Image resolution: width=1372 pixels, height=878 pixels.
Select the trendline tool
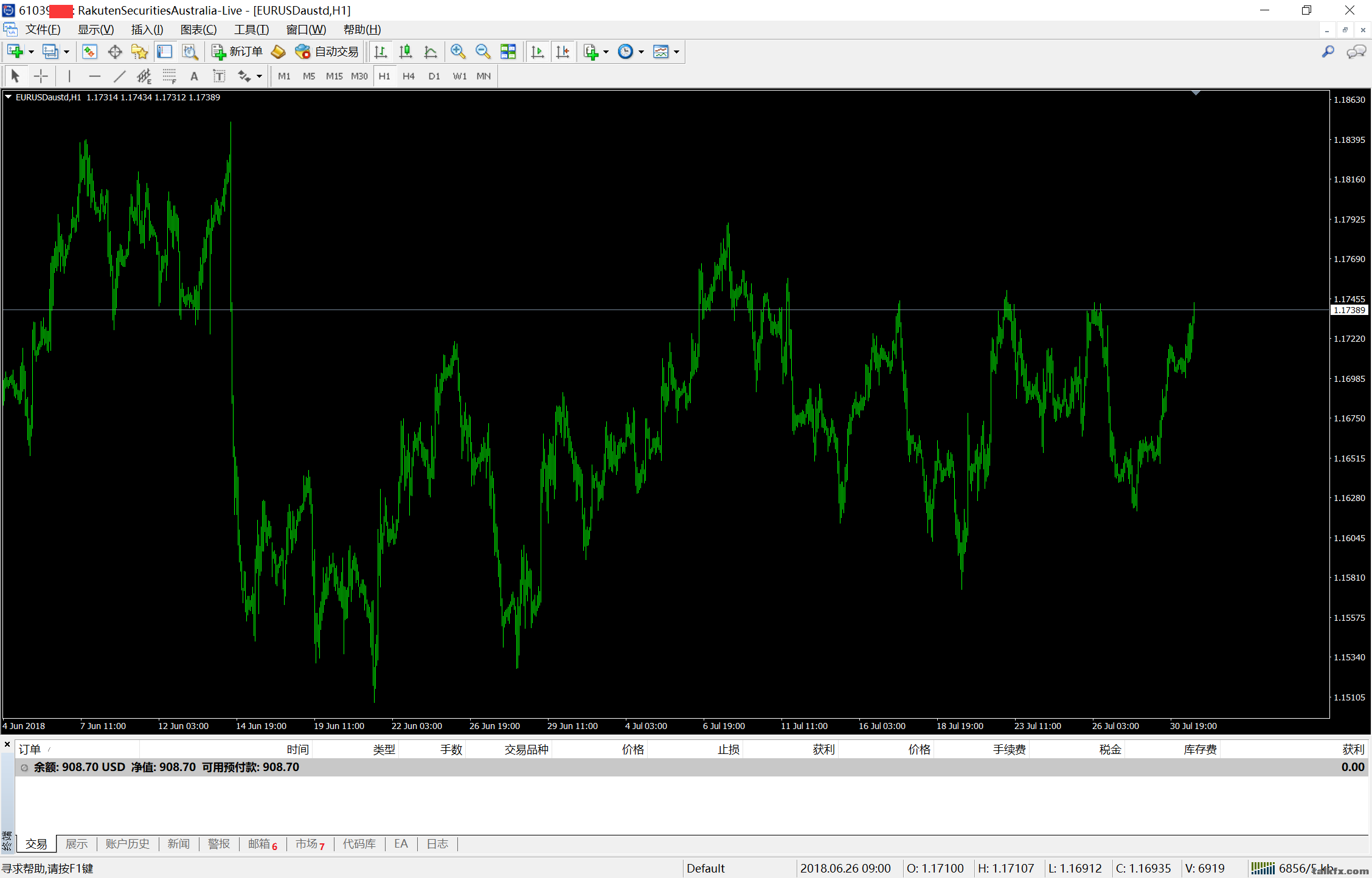119,76
